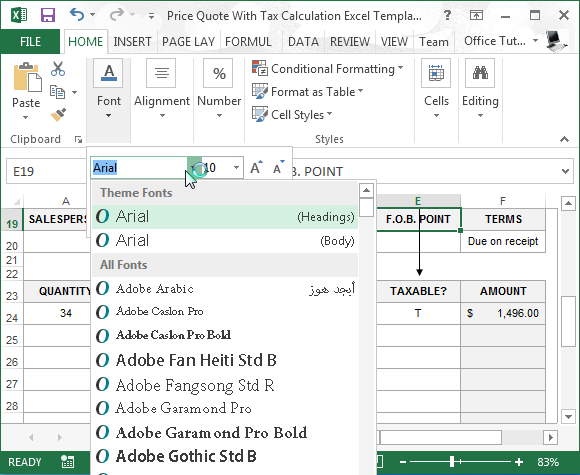Select the Format Painter brush
580x475 pixels.
coord(58,115)
